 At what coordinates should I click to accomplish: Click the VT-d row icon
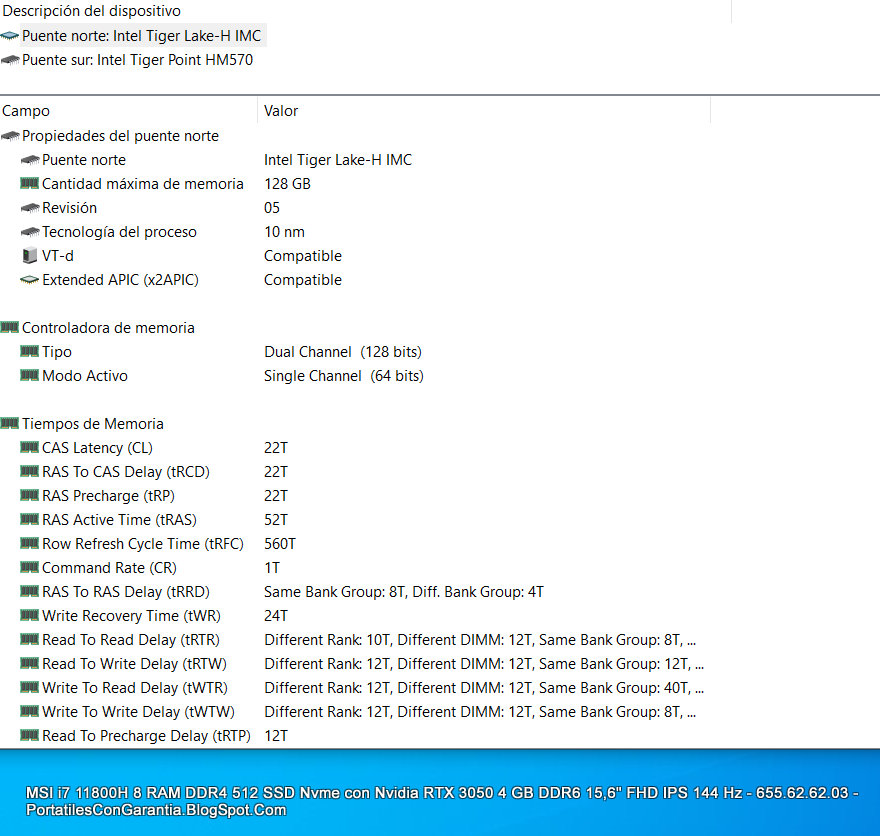click(30, 256)
